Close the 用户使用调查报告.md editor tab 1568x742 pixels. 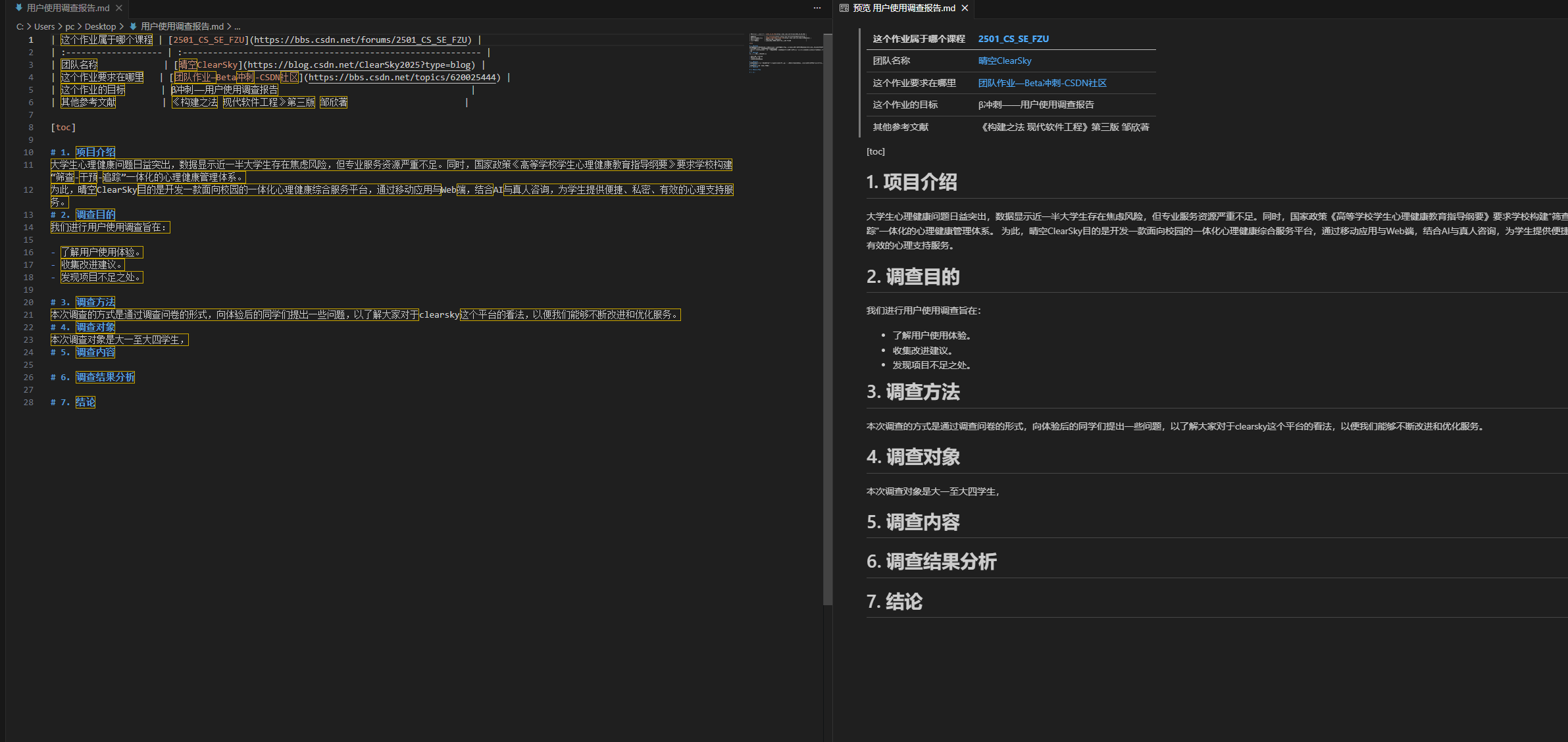tap(119, 8)
